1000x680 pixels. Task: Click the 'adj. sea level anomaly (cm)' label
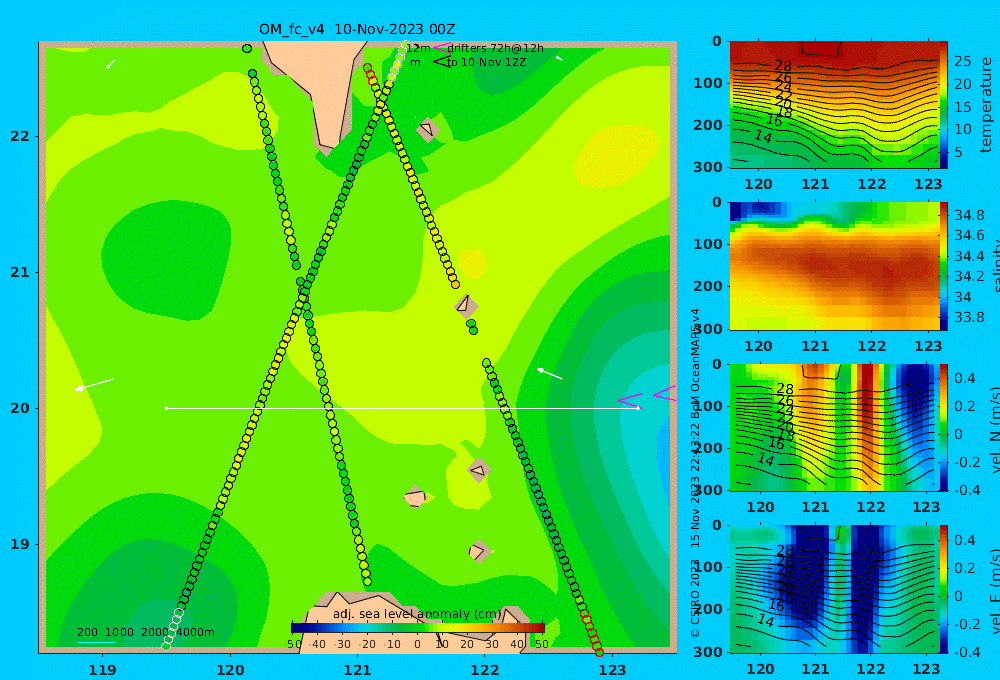(417, 614)
